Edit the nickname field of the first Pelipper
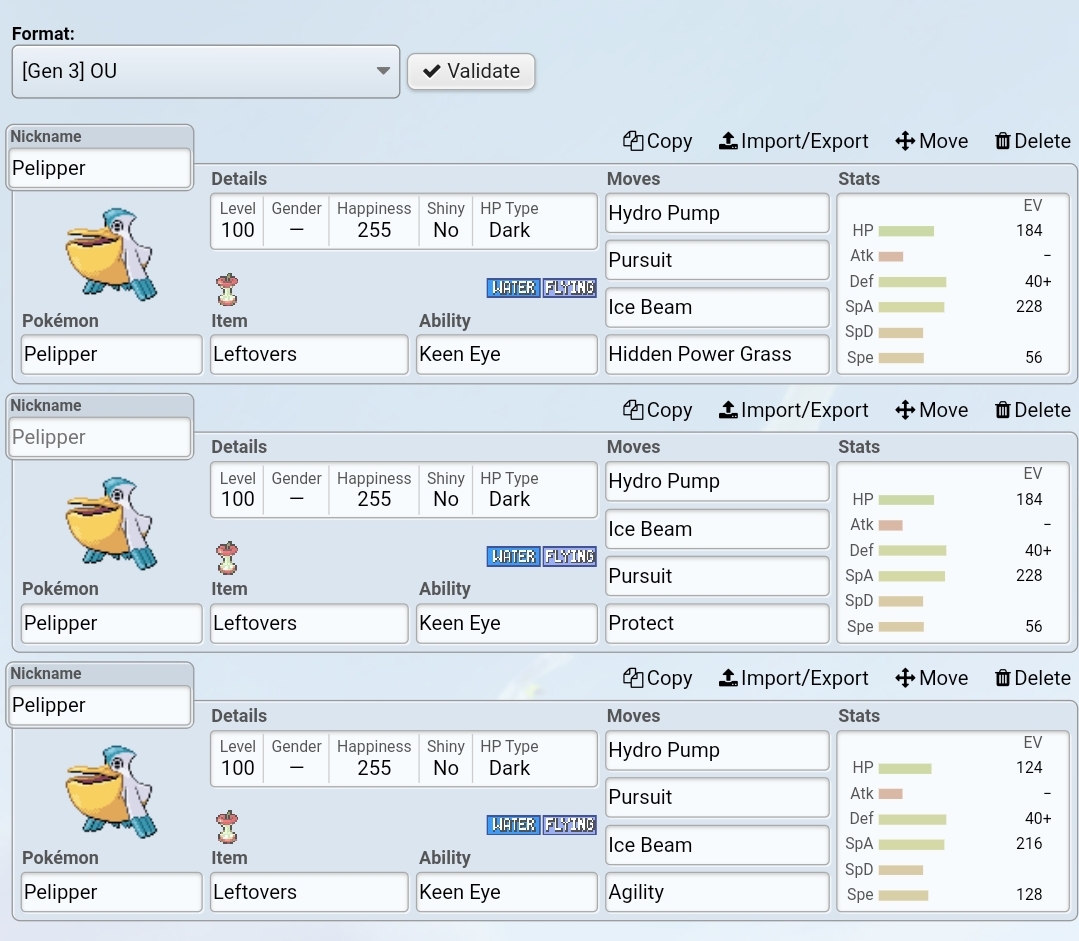This screenshot has width=1079, height=941. 100,168
